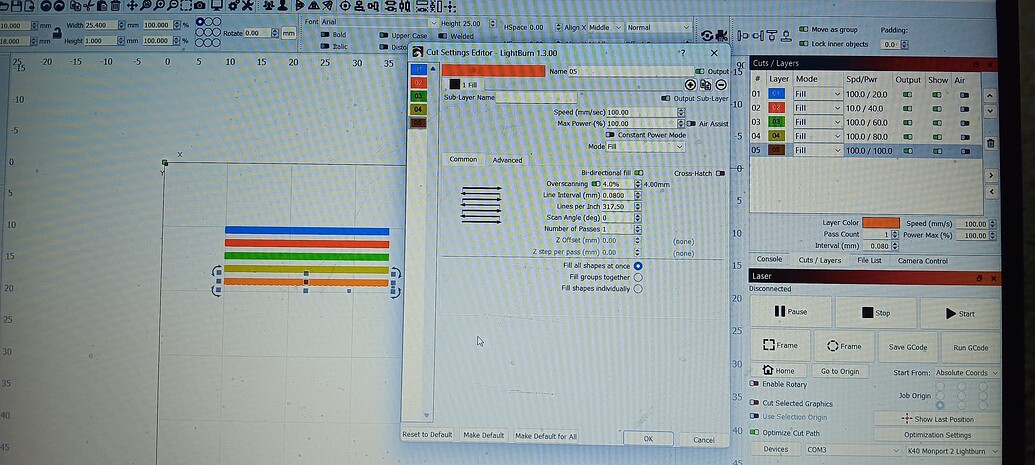
Task: Pause the laser job
Action: [x=789, y=312]
